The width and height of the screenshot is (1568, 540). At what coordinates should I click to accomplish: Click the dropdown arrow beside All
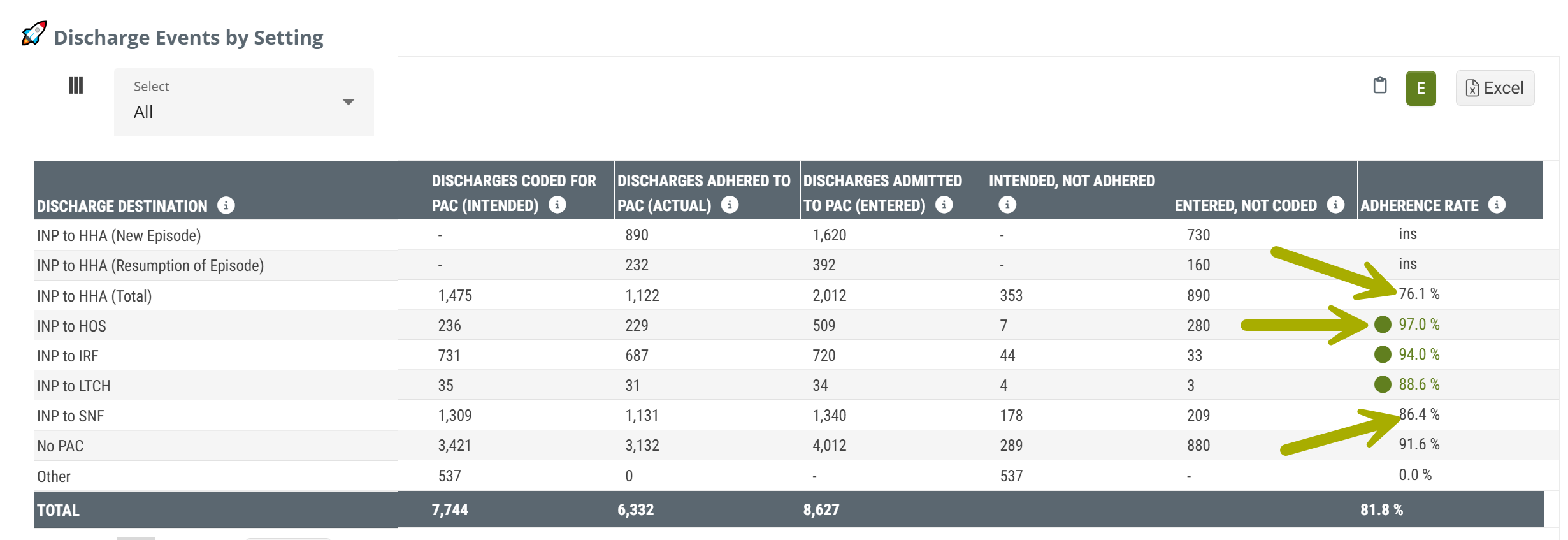click(x=348, y=102)
